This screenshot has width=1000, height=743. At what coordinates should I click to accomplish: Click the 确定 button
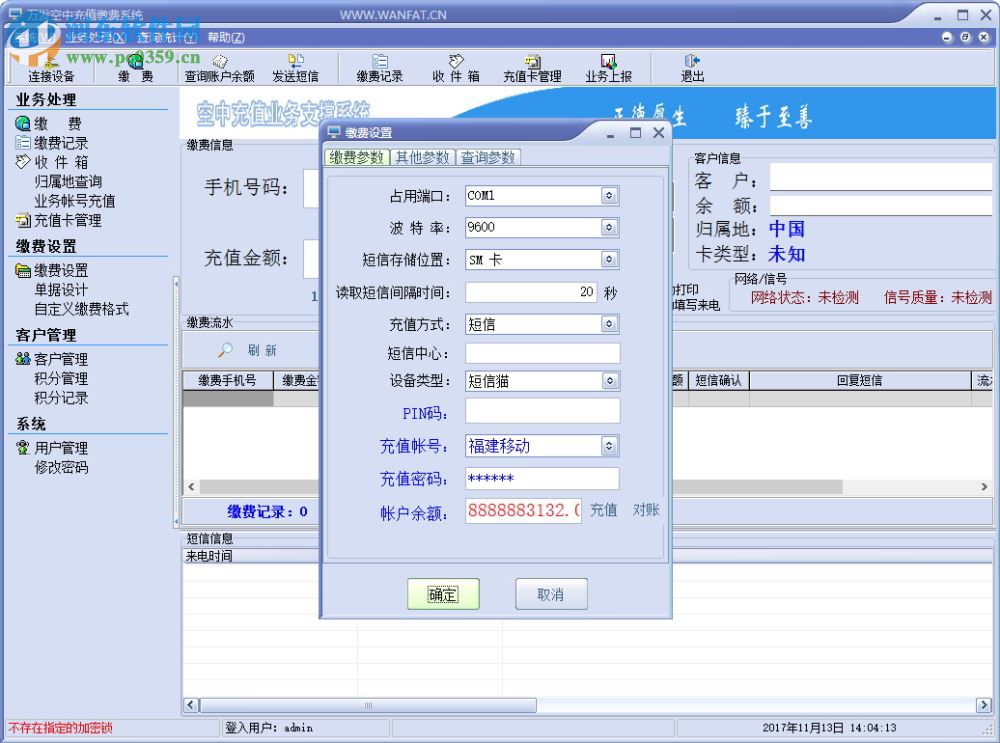click(x=443, y=593)
